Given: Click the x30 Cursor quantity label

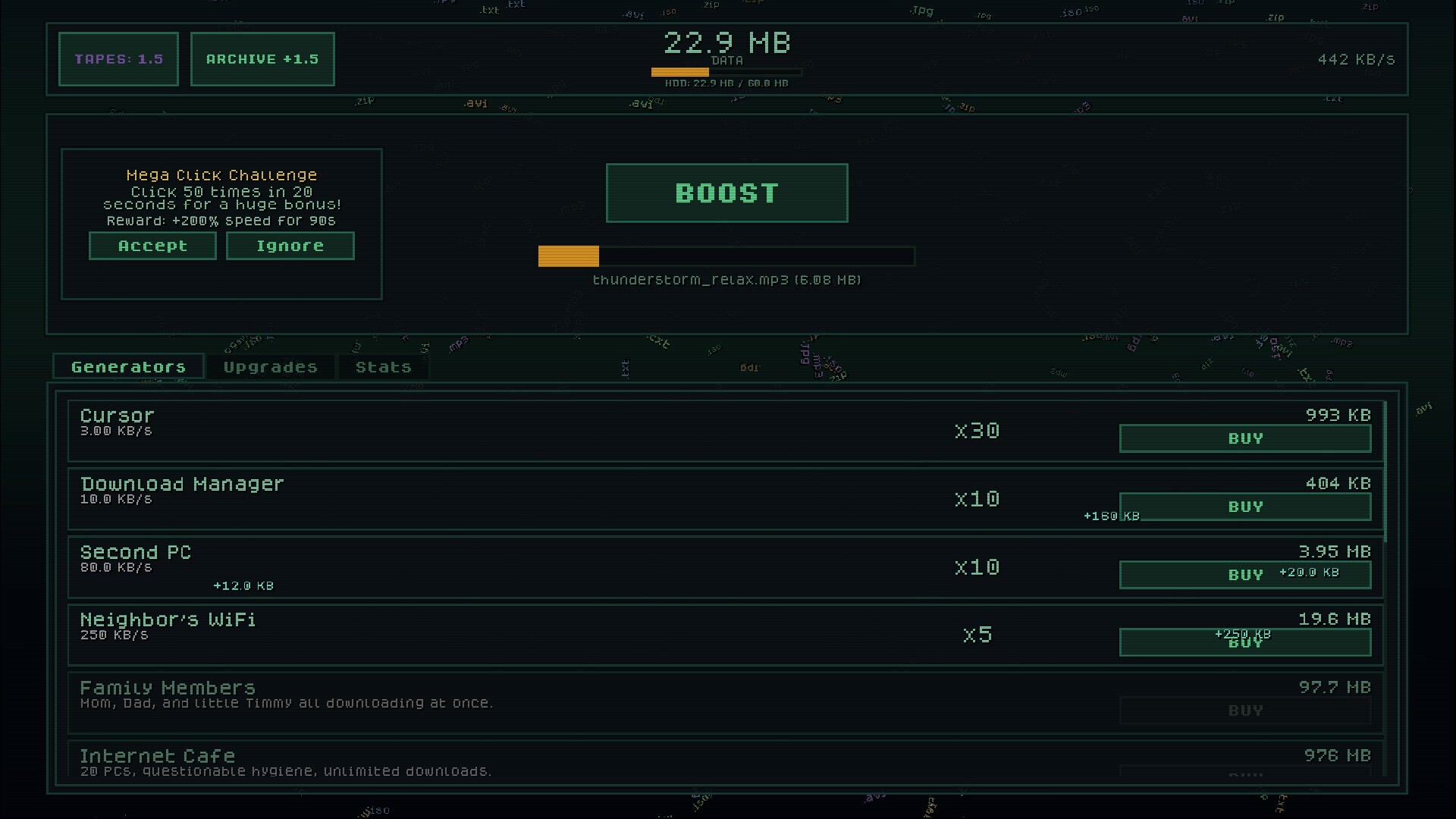Looking at the screenshot, I should [977, 430].
